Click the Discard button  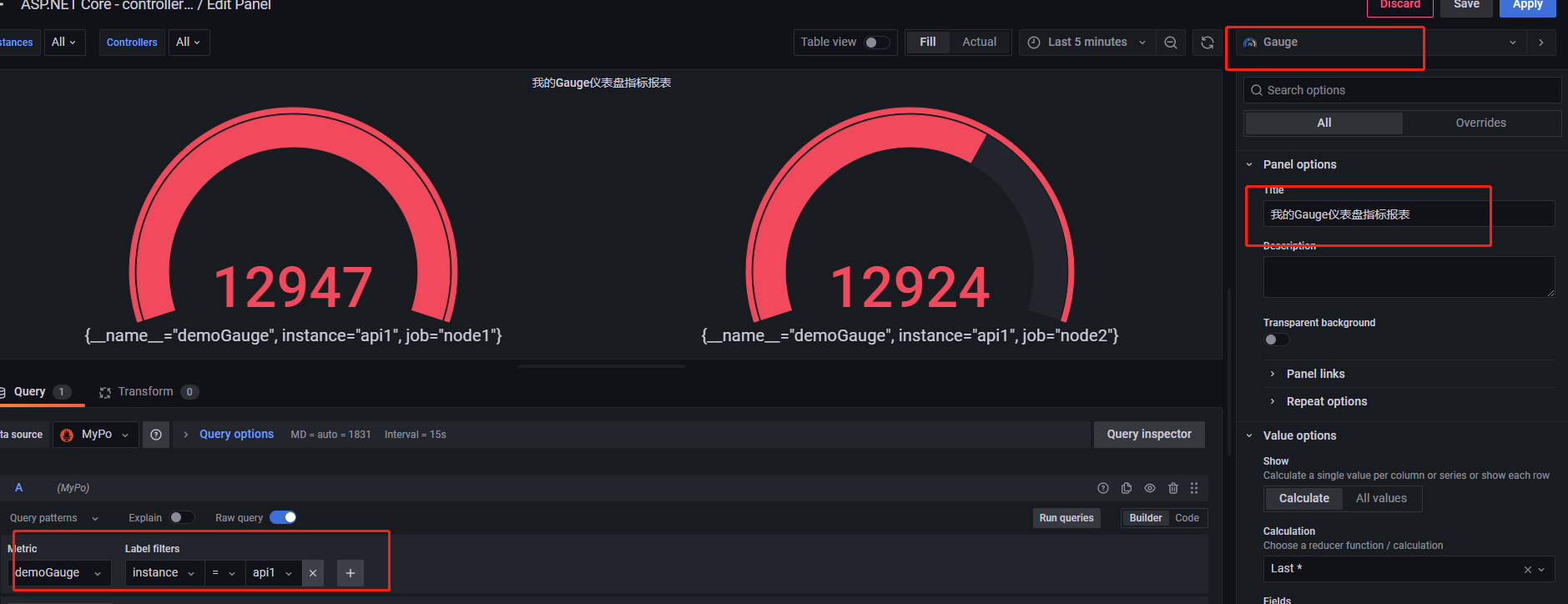pyautogui.click(x=1400, y=6)
